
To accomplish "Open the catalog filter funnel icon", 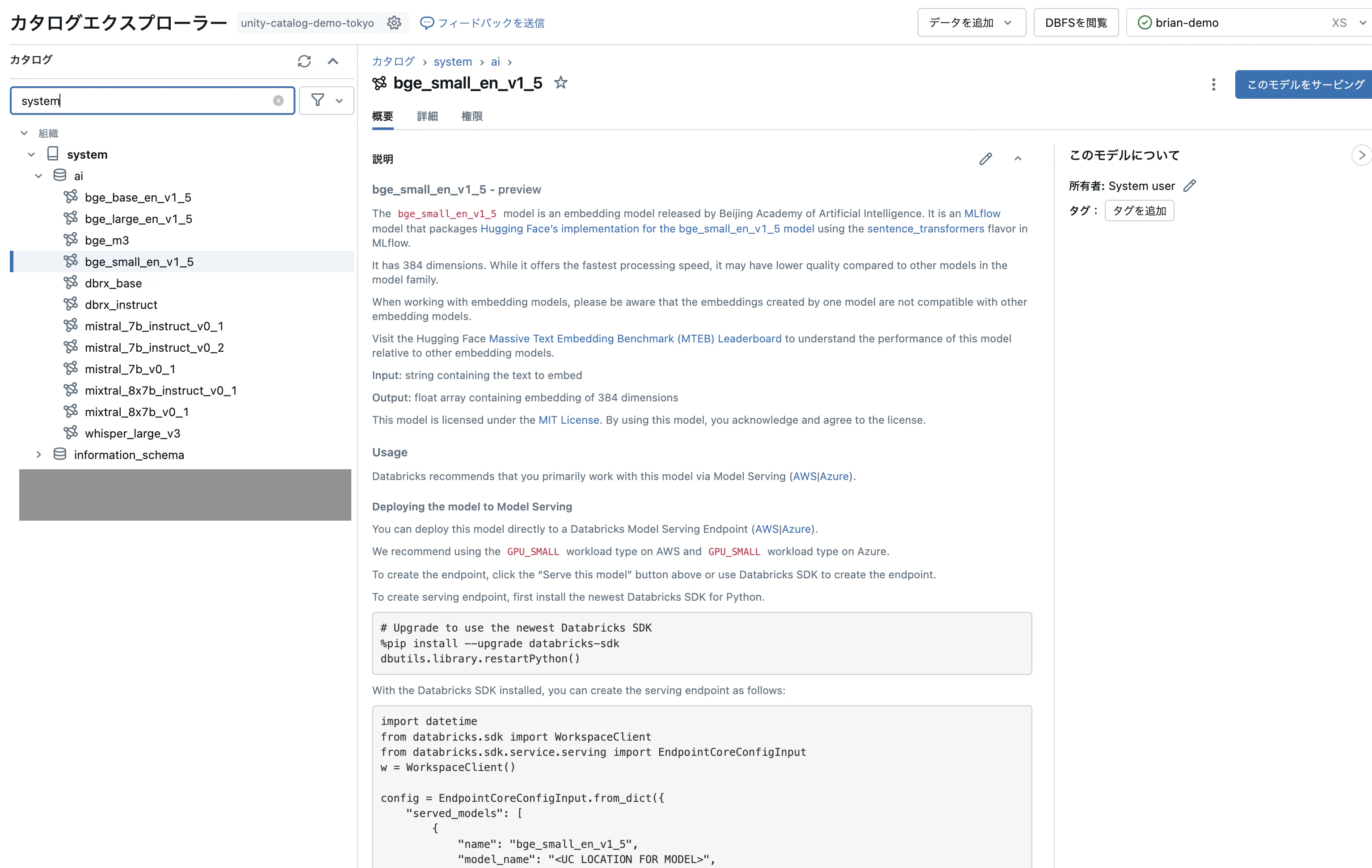I will (x=318, y=100).
